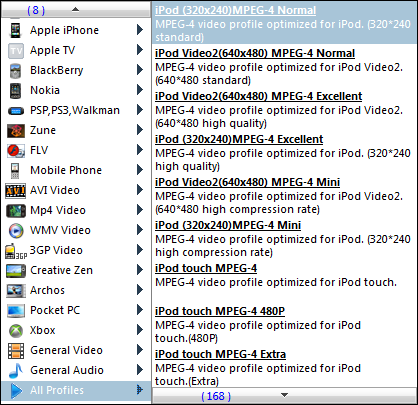
Task: Open the Mp4 Video category
Action: [x=76, y=210]
